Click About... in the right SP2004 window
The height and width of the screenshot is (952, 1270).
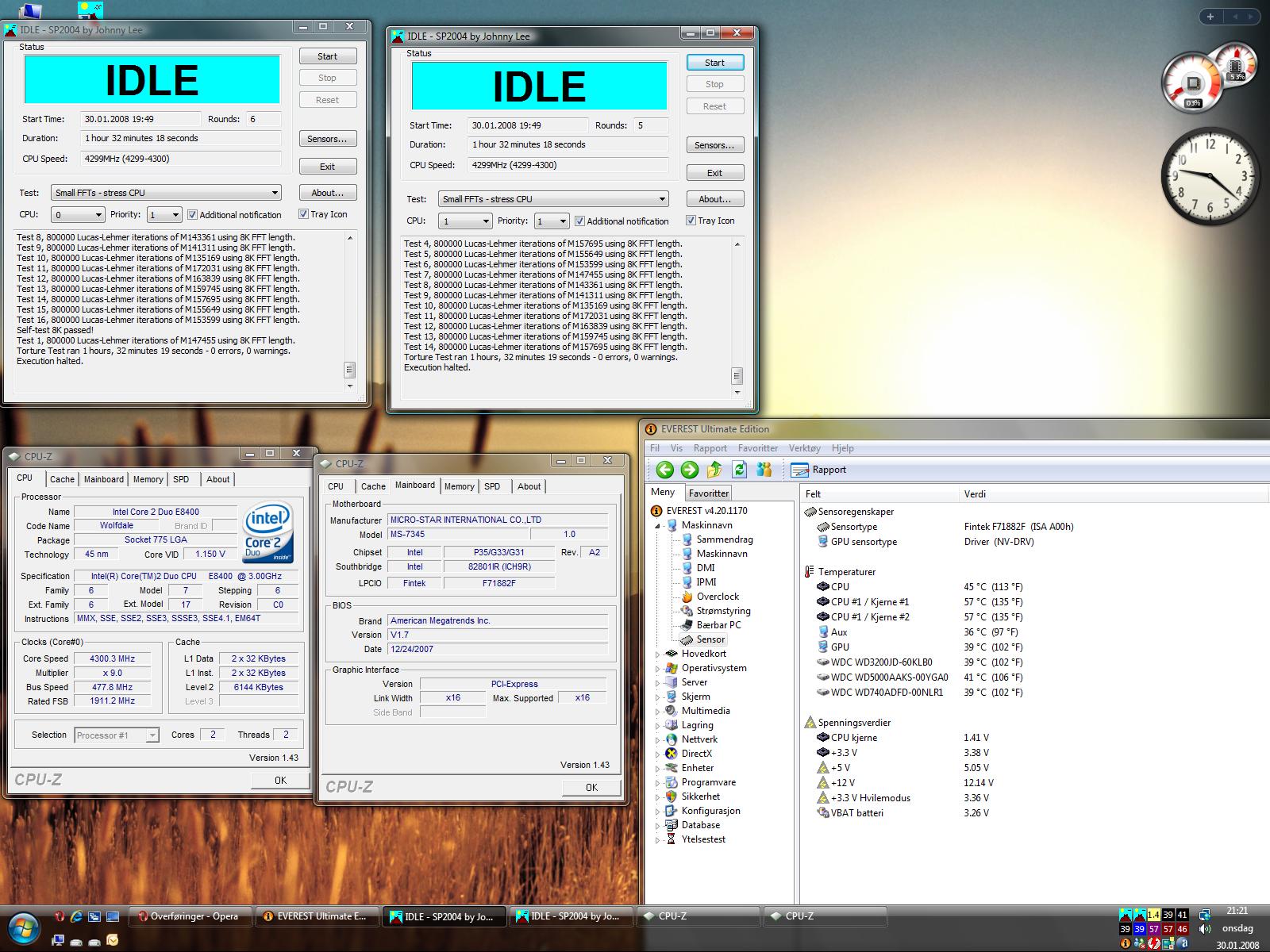(x=714, y=199)
